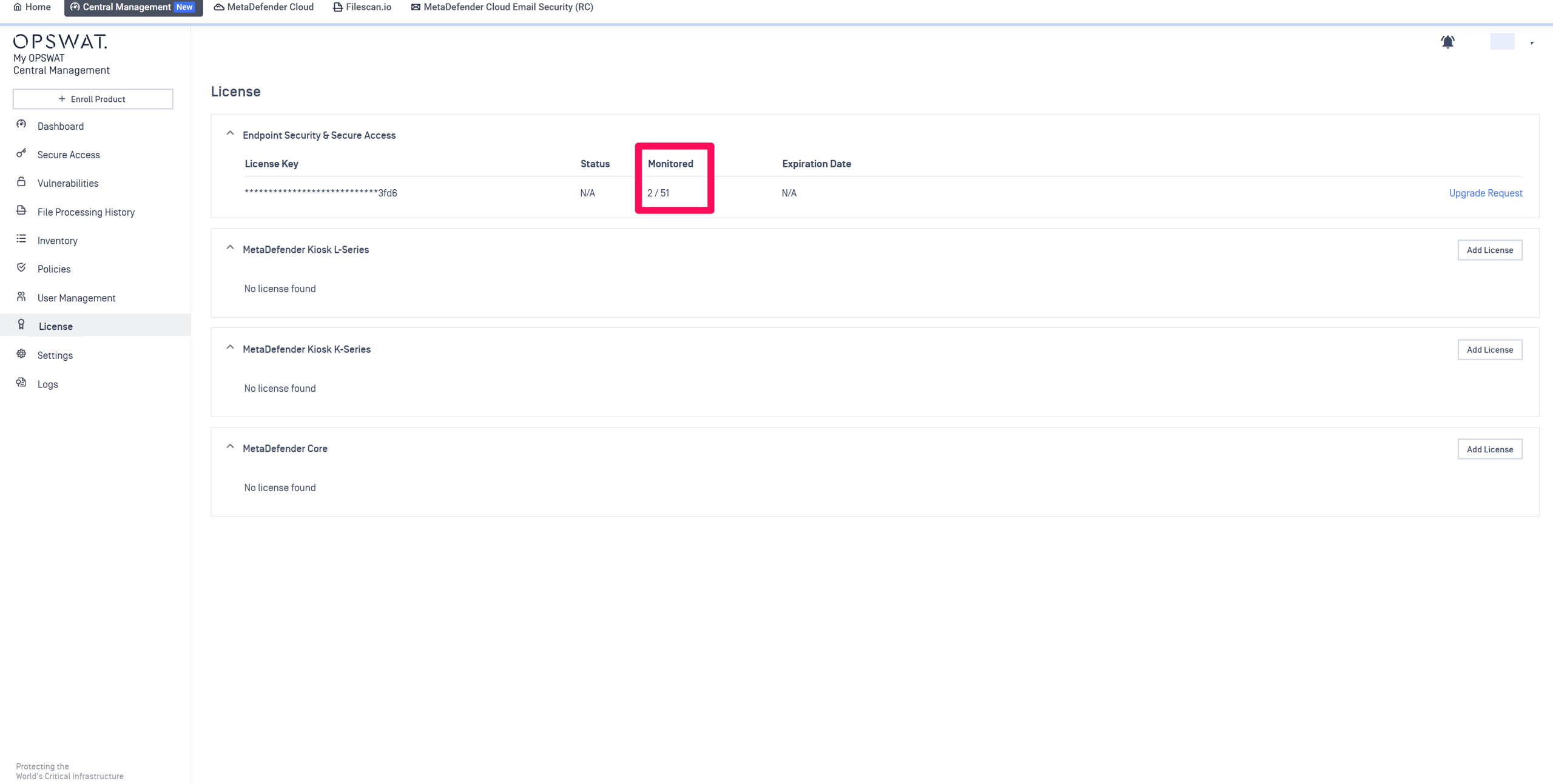
Task: Click the Logs icon in sidebar
Action: [21, 383]
